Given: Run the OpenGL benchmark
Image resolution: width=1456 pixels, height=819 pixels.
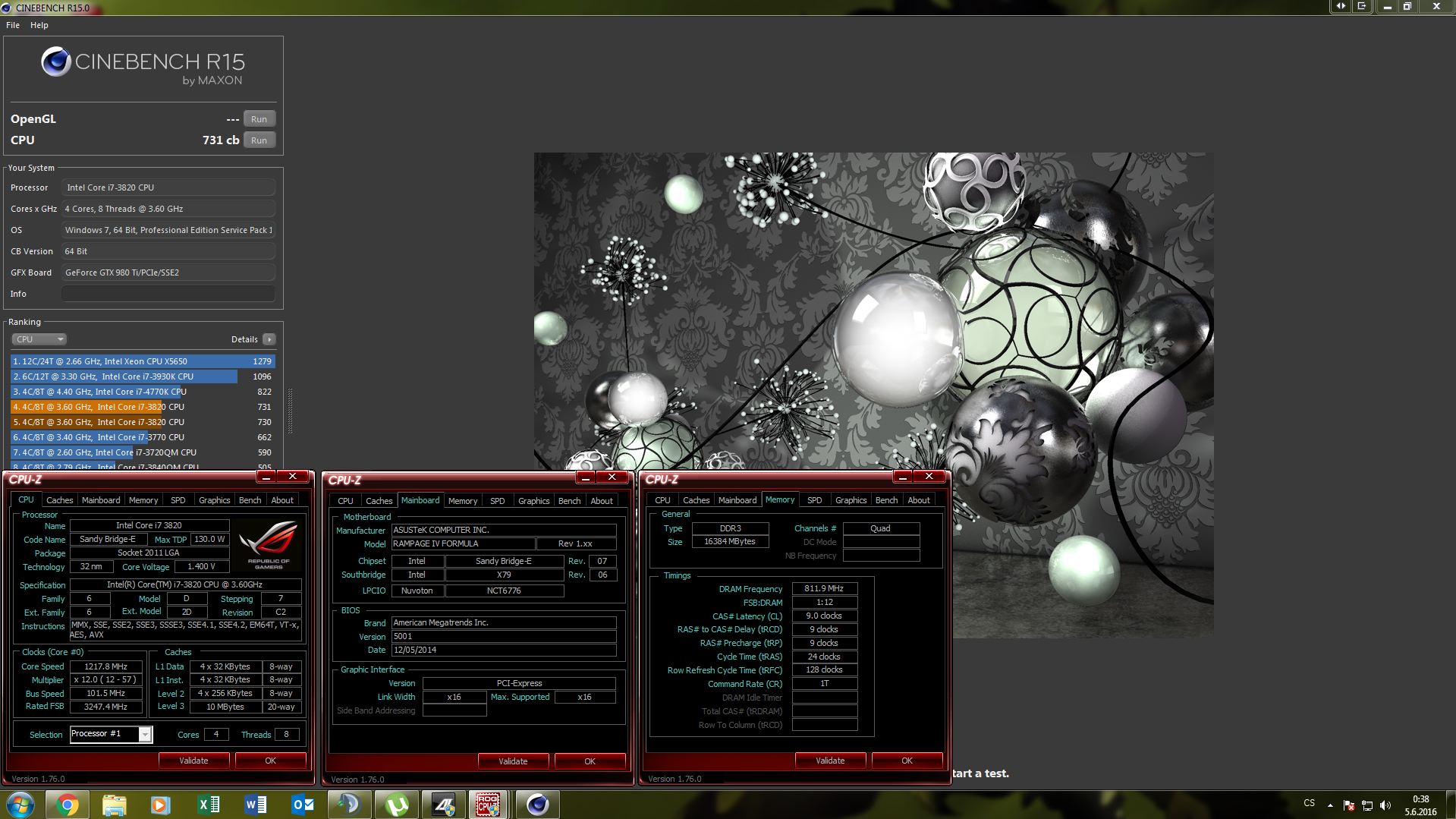Looking at the screenshot, I should [259, 119].
